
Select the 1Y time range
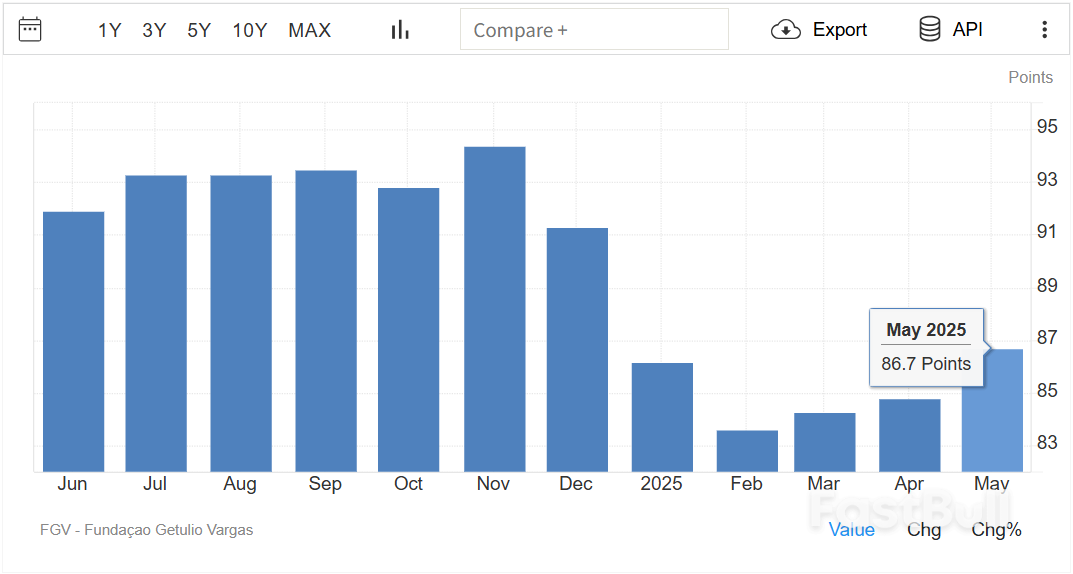(x=109, y=30)
